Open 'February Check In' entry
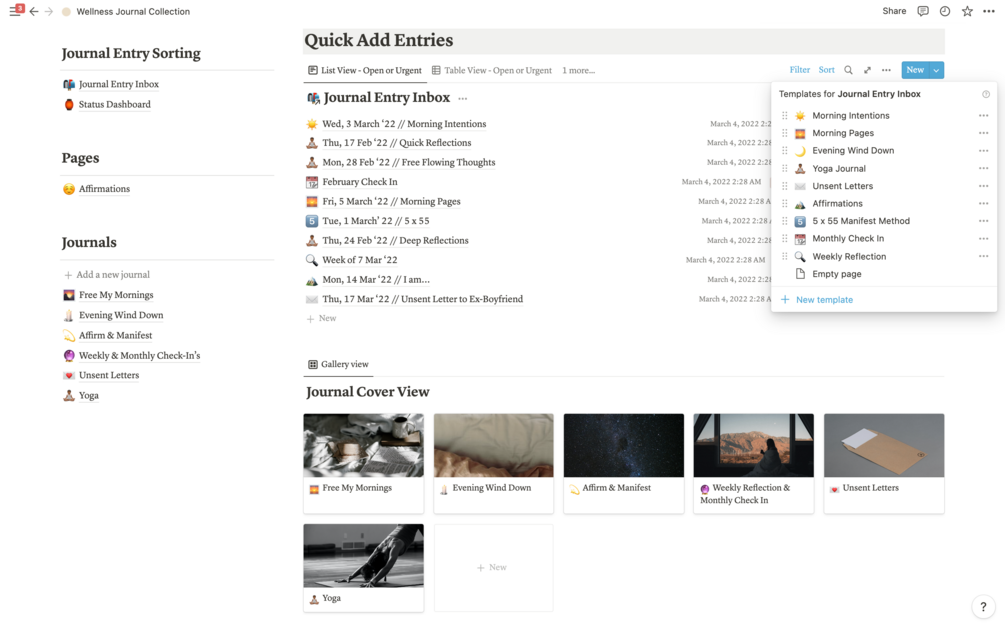1005x628 pixels. [360, 182]
